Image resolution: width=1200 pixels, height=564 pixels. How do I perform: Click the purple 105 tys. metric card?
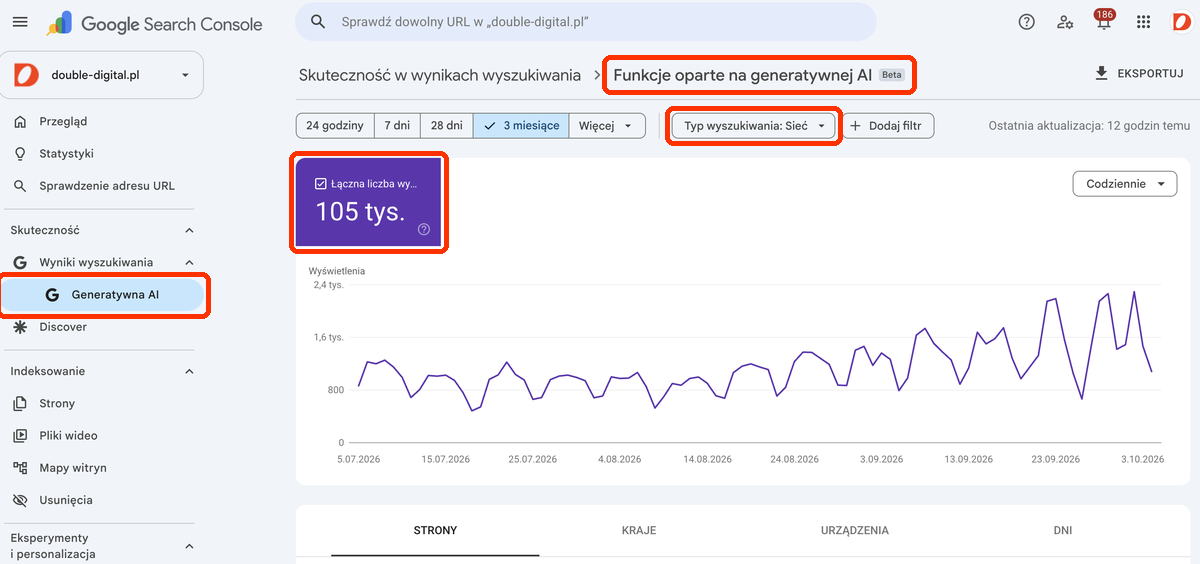click(x=368, y=203)
